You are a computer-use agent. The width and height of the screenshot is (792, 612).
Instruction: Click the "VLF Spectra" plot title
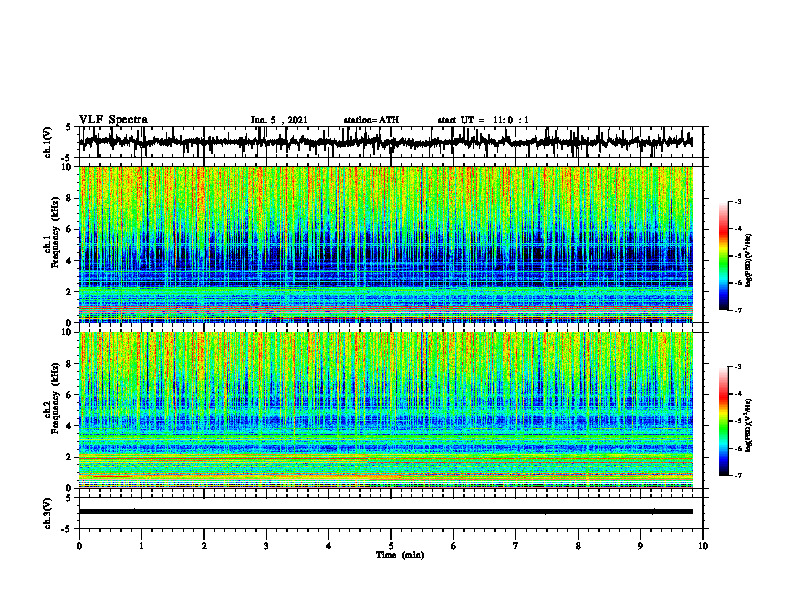pos(113,120)
